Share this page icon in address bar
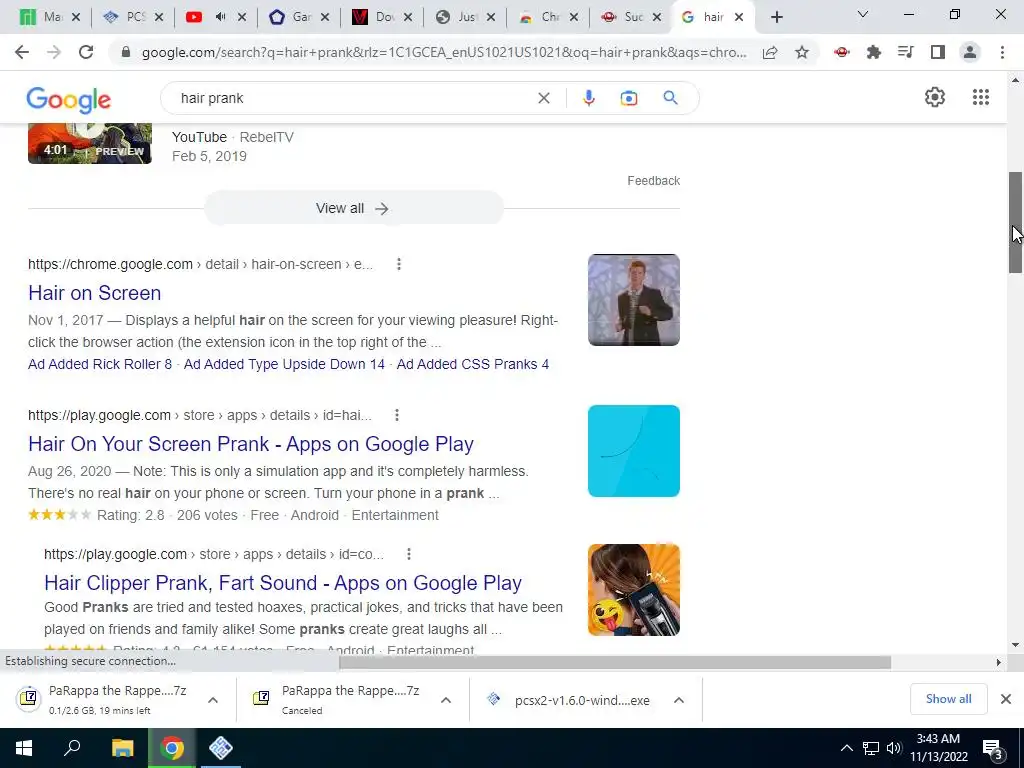Image resolution: width=1024 pixels, height=768 pixels. [770, 53]
